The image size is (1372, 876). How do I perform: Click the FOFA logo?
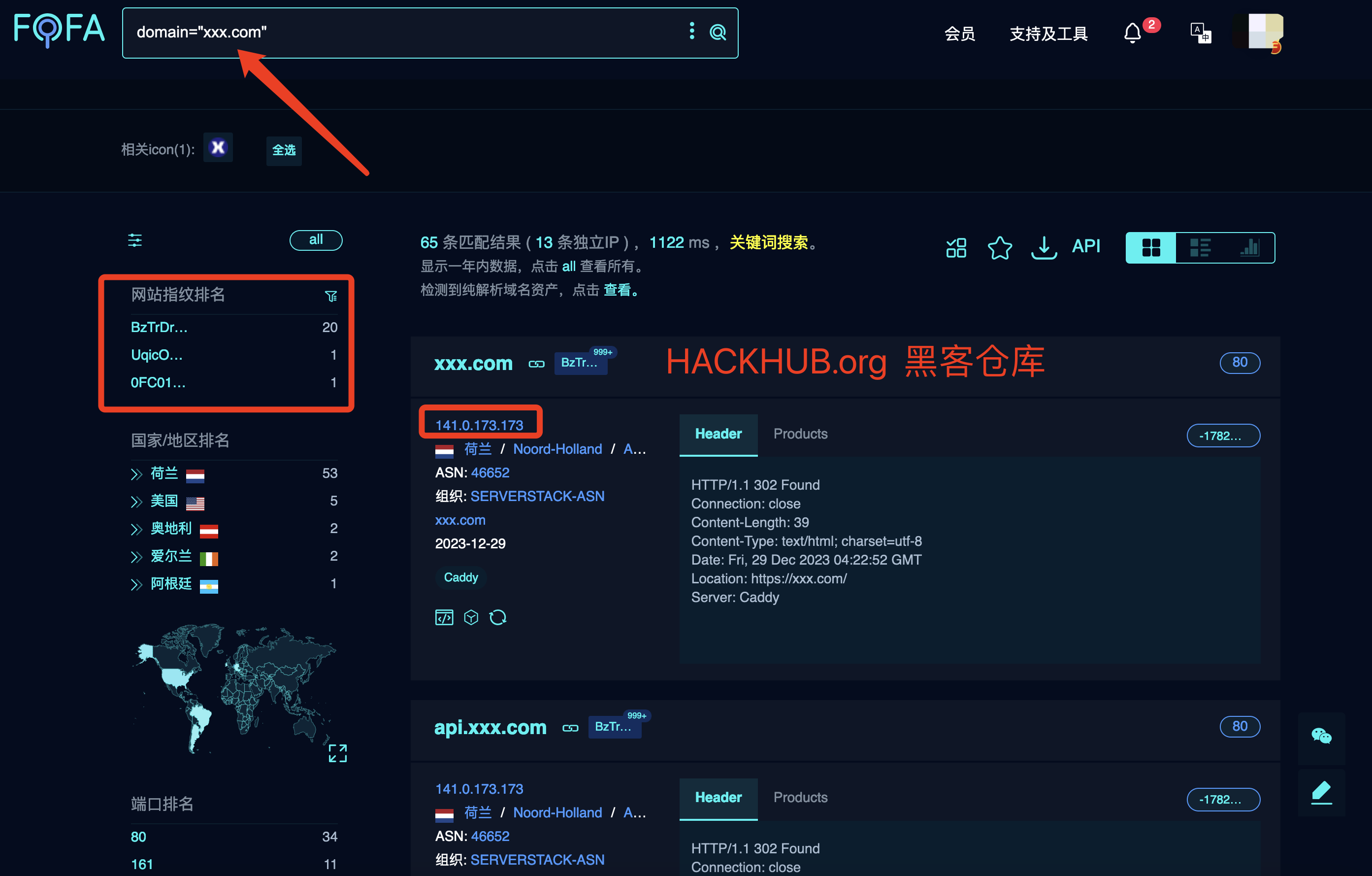(x=59, y=30)
